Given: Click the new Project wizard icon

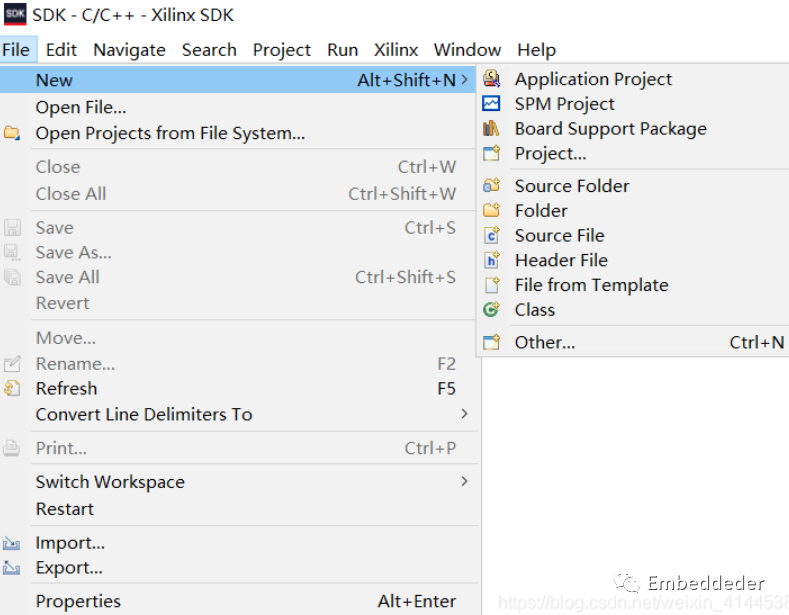Looking at the screenshot, I should [491, 153].
